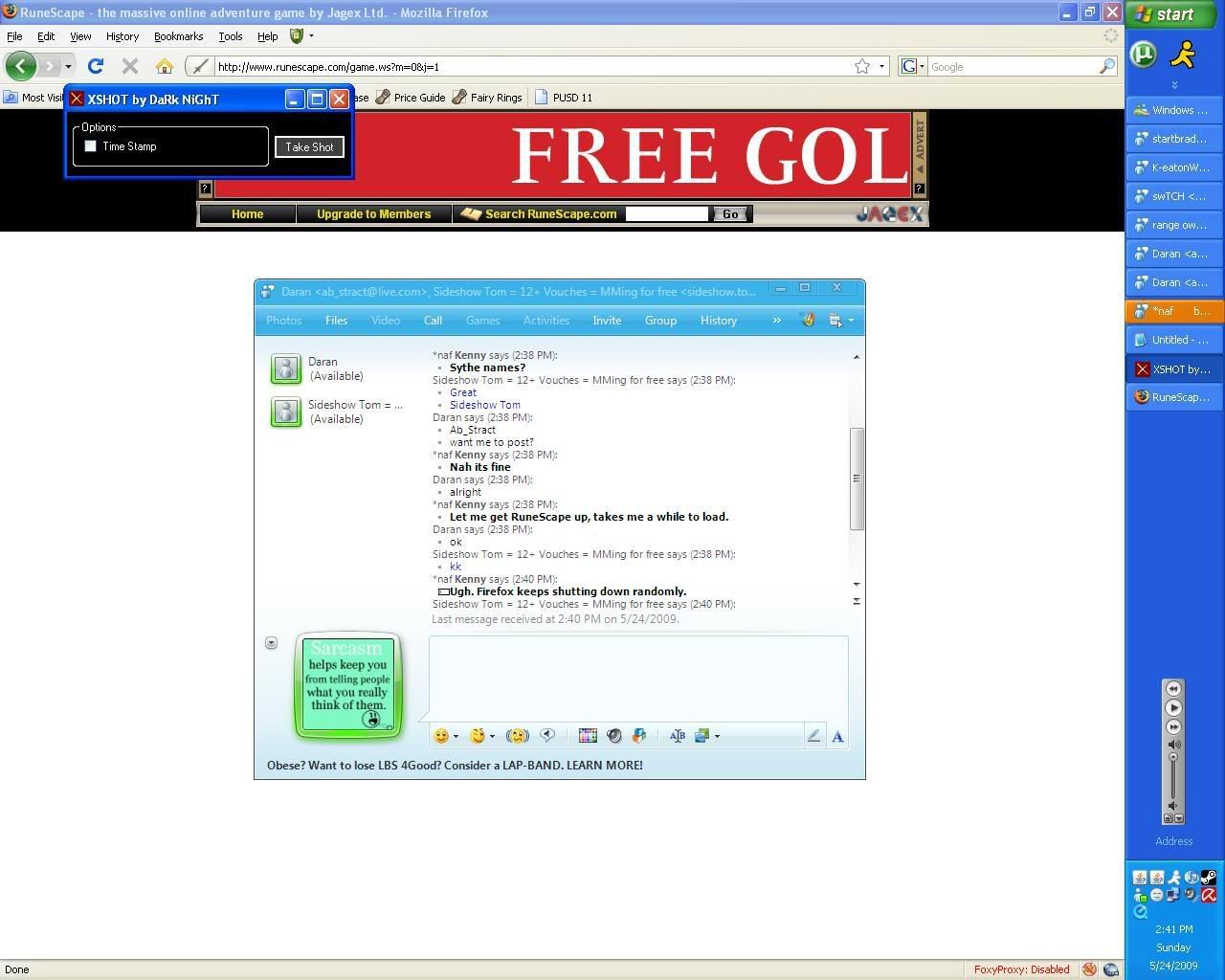Skip to previous track on mini player

1173,689
